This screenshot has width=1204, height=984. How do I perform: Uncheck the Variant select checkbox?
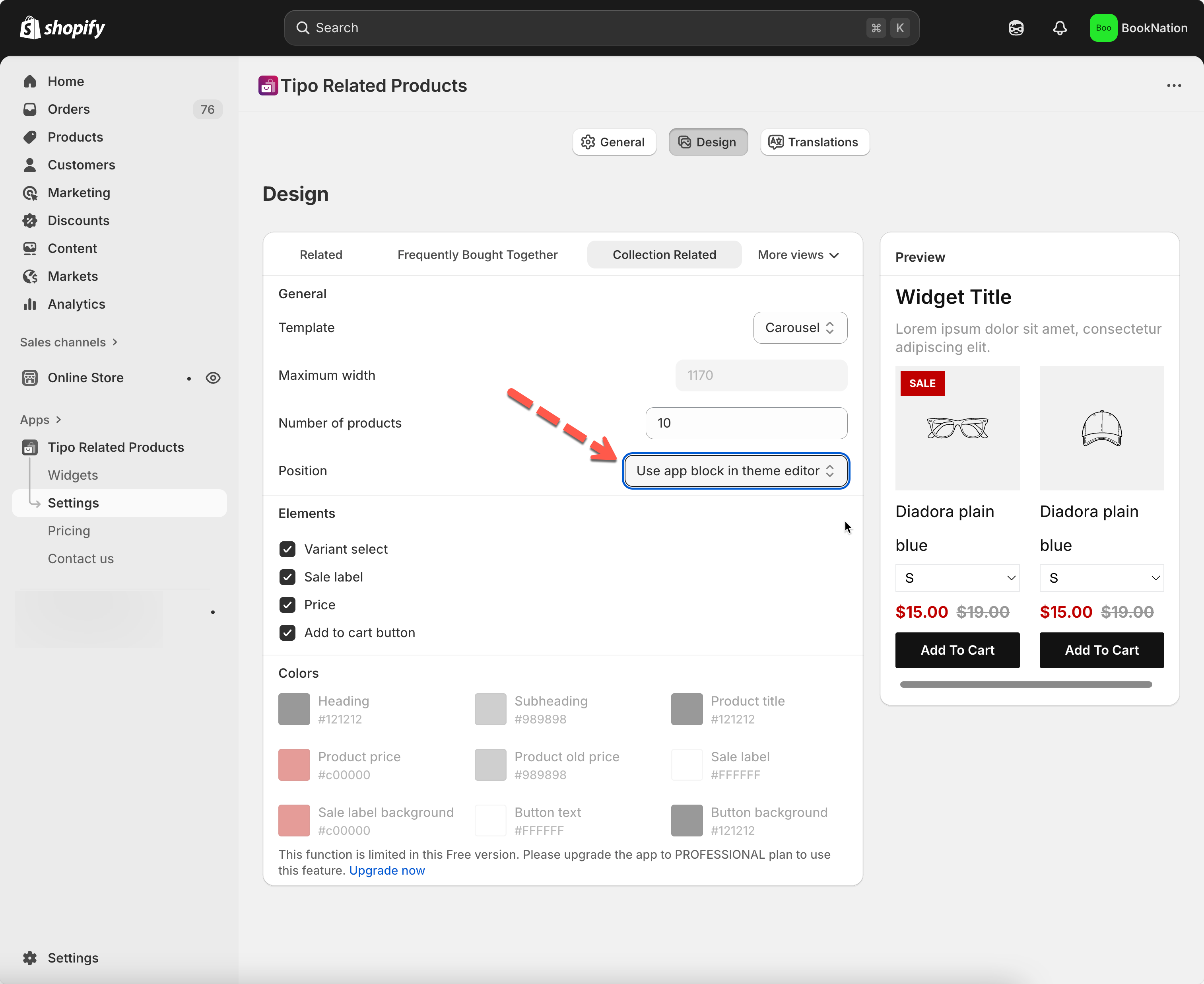tap(287, 549)
